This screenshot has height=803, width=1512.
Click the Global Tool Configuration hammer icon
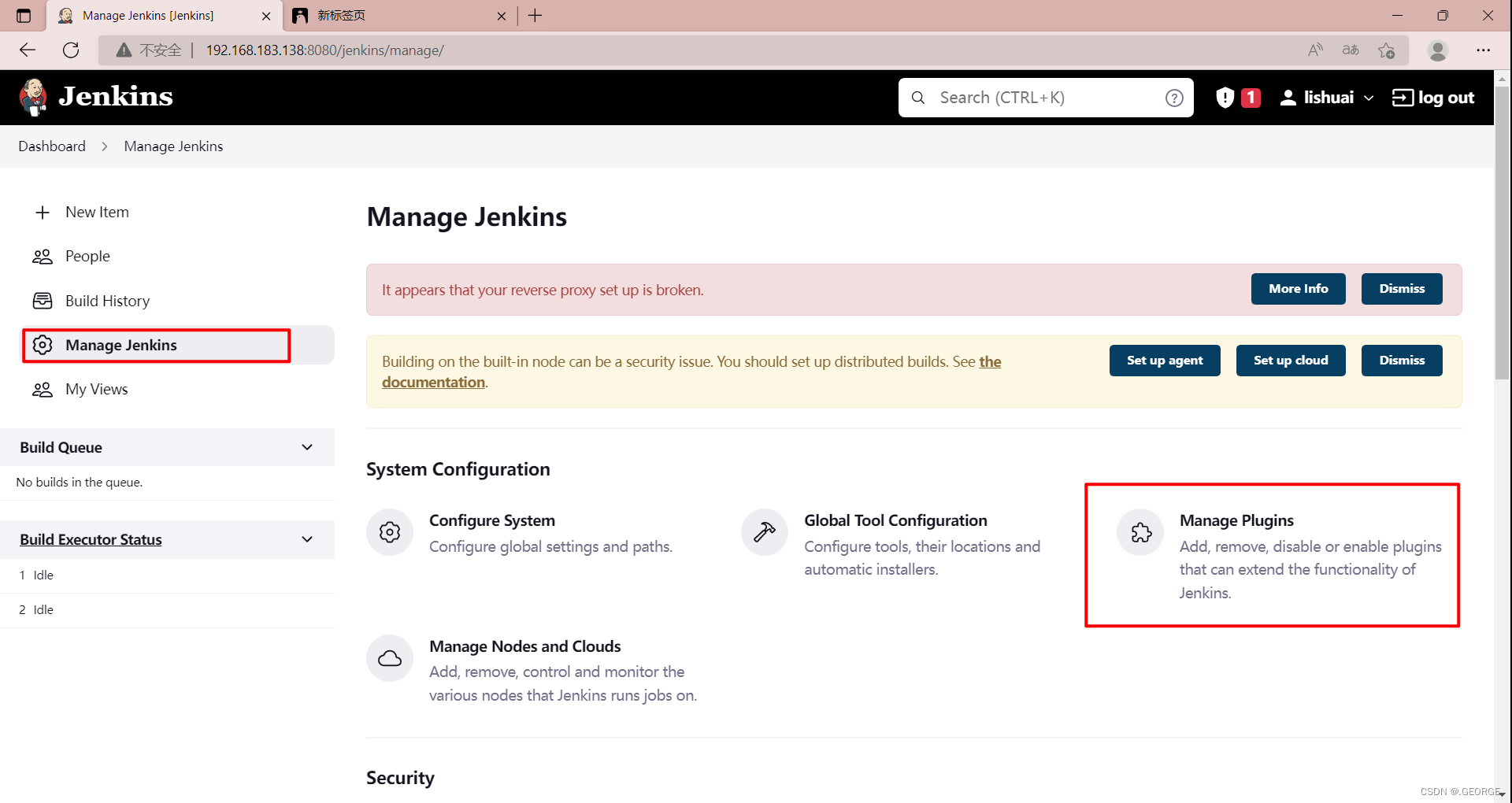click(765, 532)
